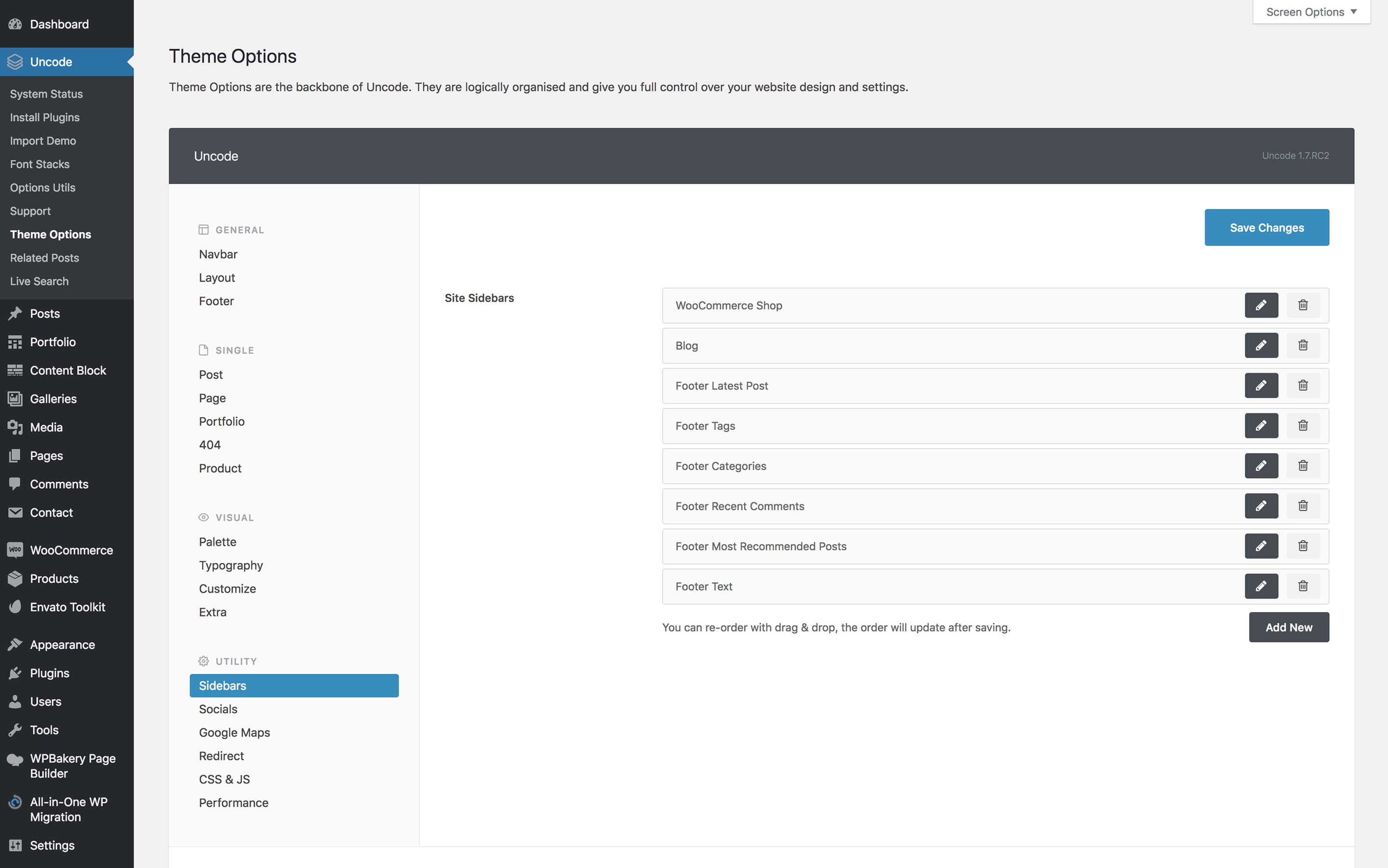1388x868 pixels.
Task: Click the edit icon for Footer Categories
Action: tap(1261, 465)
